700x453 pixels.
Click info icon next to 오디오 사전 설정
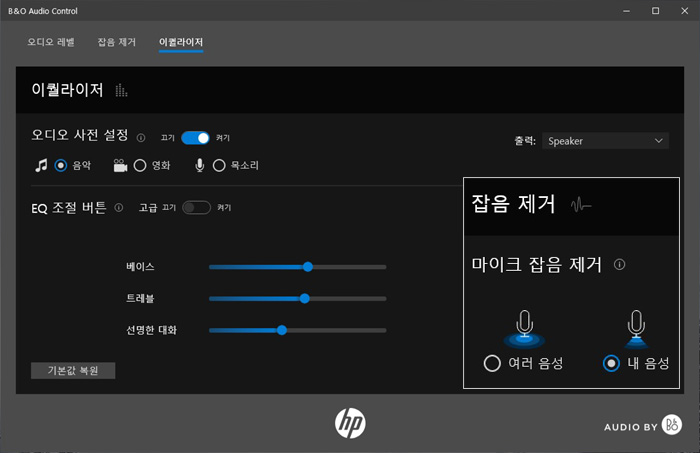(141, 138)
